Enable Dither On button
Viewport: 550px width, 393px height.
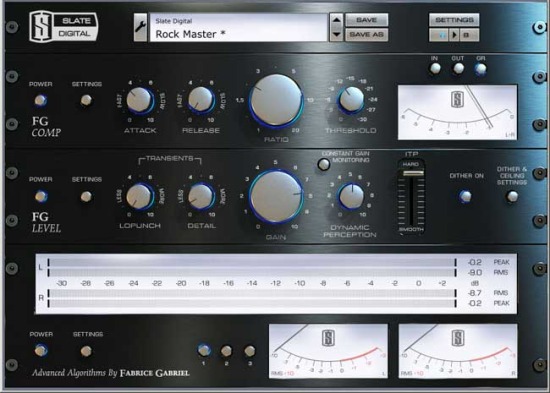click(x=465, y=196)
